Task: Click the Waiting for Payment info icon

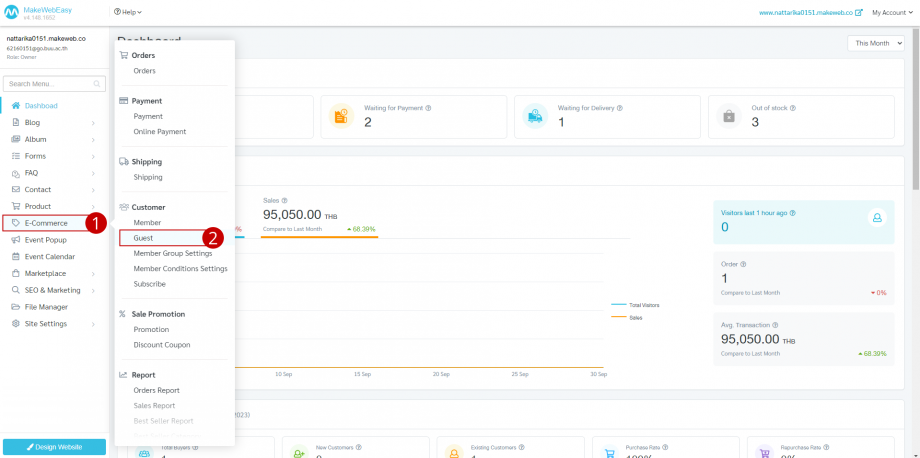Action: (x=428, y=108)
